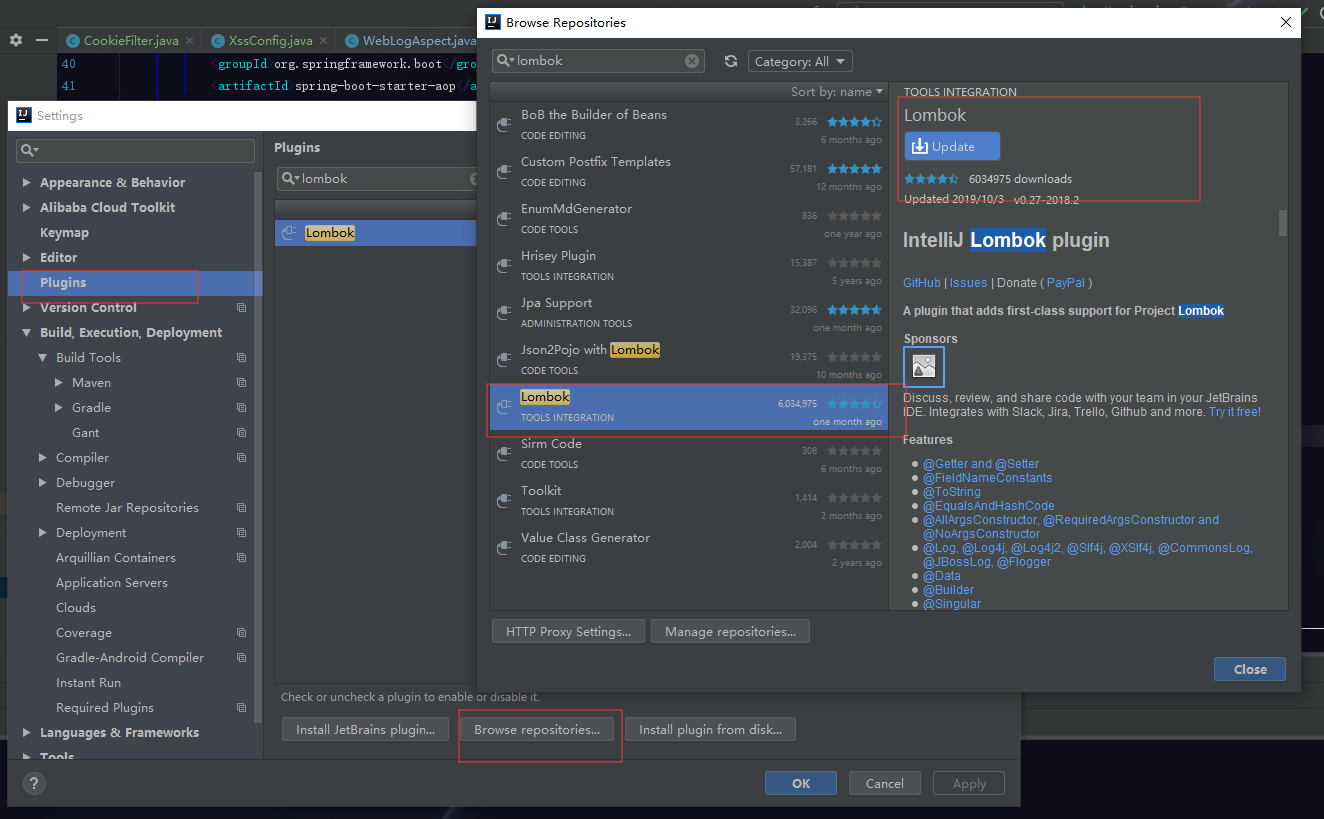Expand Appearance & Behavior settings
Image resolution: width=1324 pixels, height=819 pixels.
coord(27,182)
